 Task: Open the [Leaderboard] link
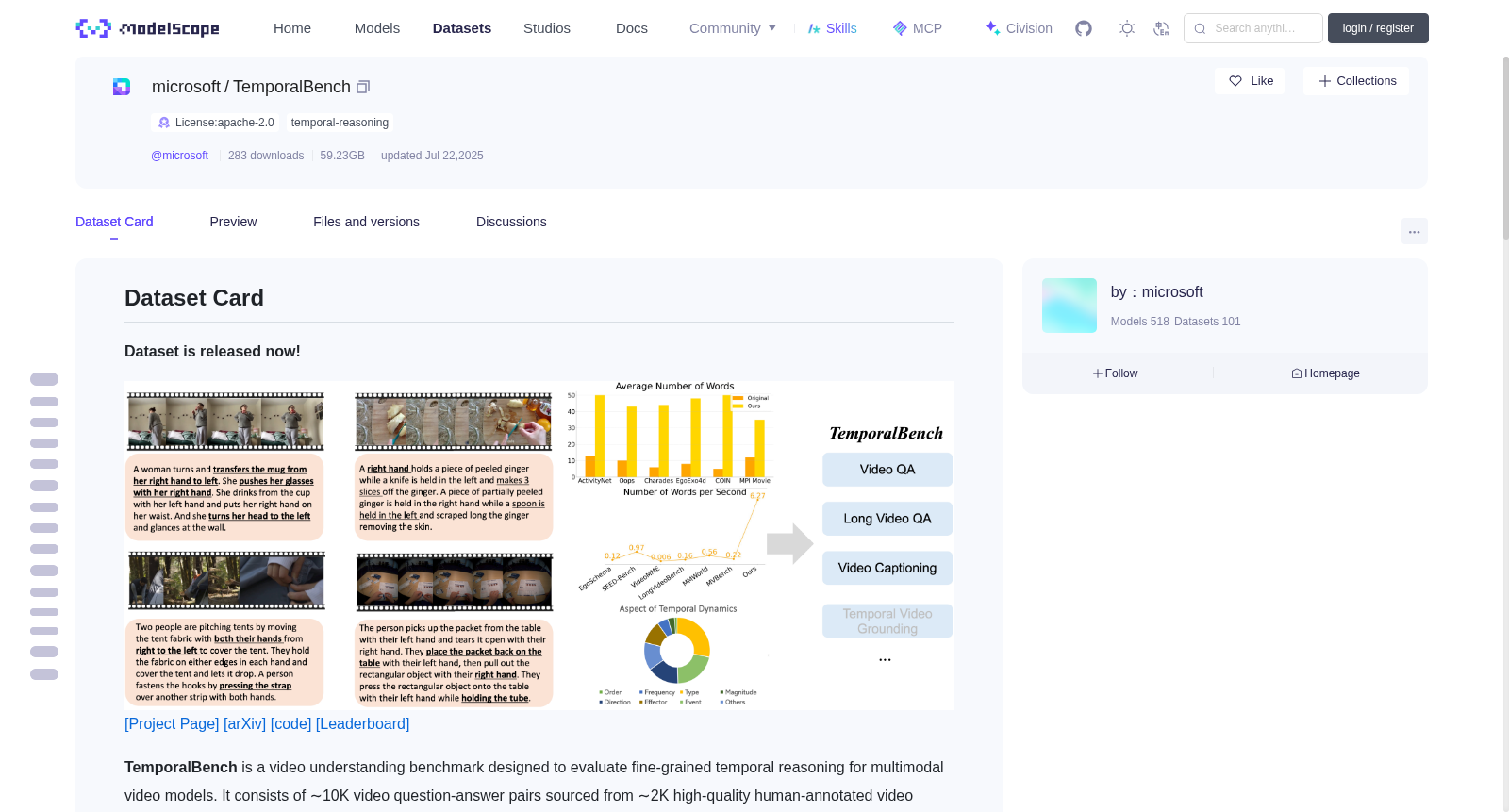pos(362,723)
